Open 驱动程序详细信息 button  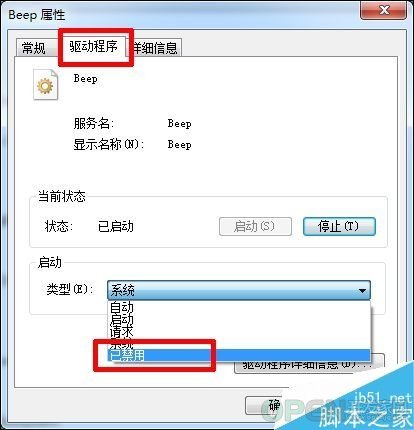309,364
